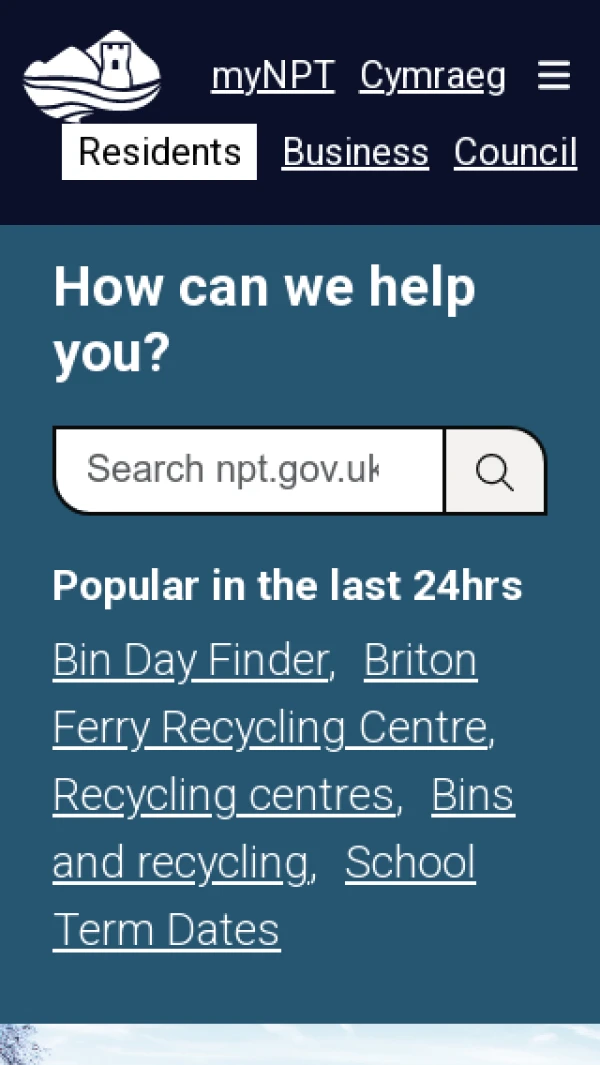Viewport: 600px width, 1065px height.
Task: Open the Recycling centres link
Action: (x=224, y=795)
